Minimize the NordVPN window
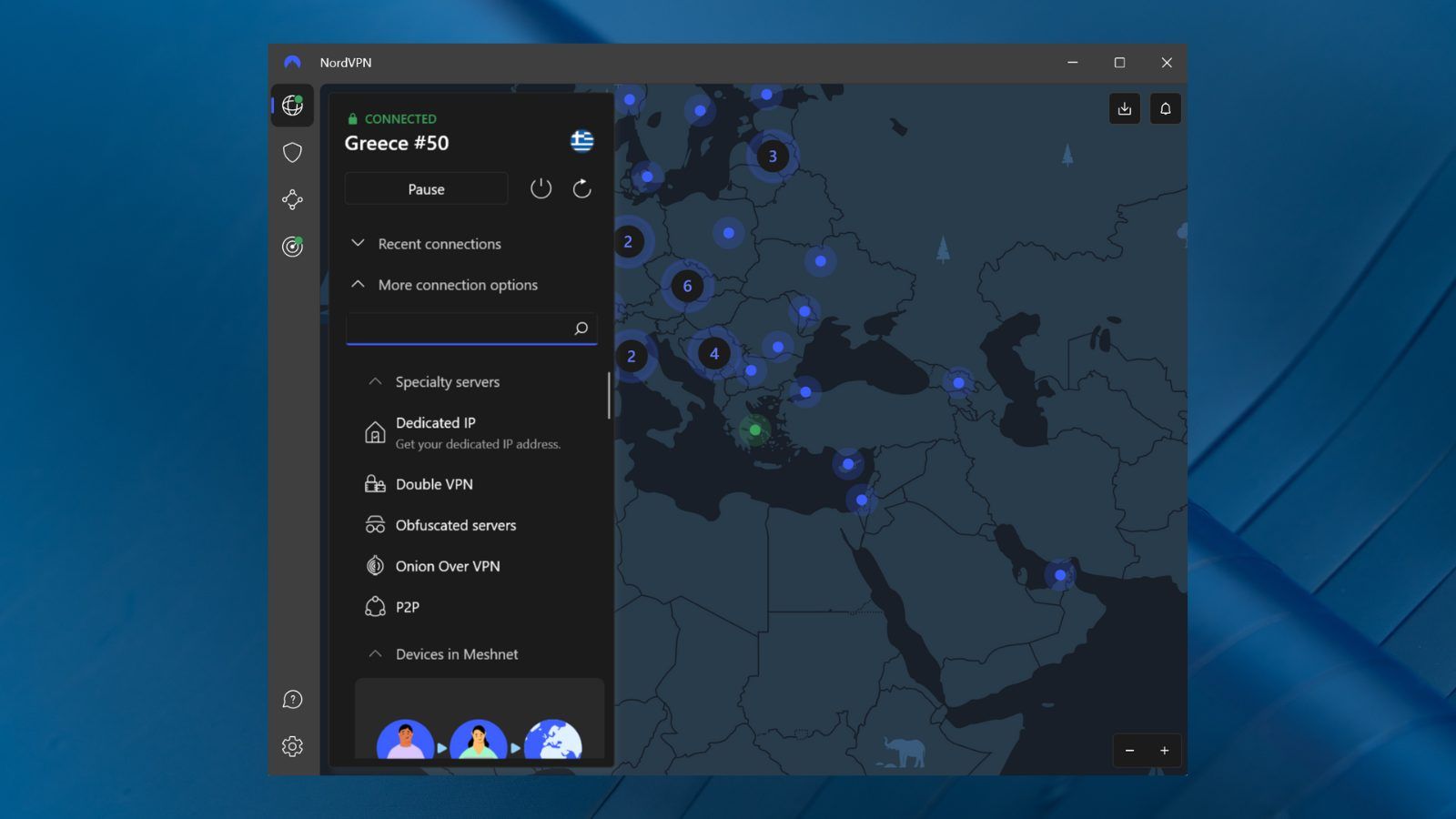The width and height of the screenshot is (1456, 819). [1073, 63]
